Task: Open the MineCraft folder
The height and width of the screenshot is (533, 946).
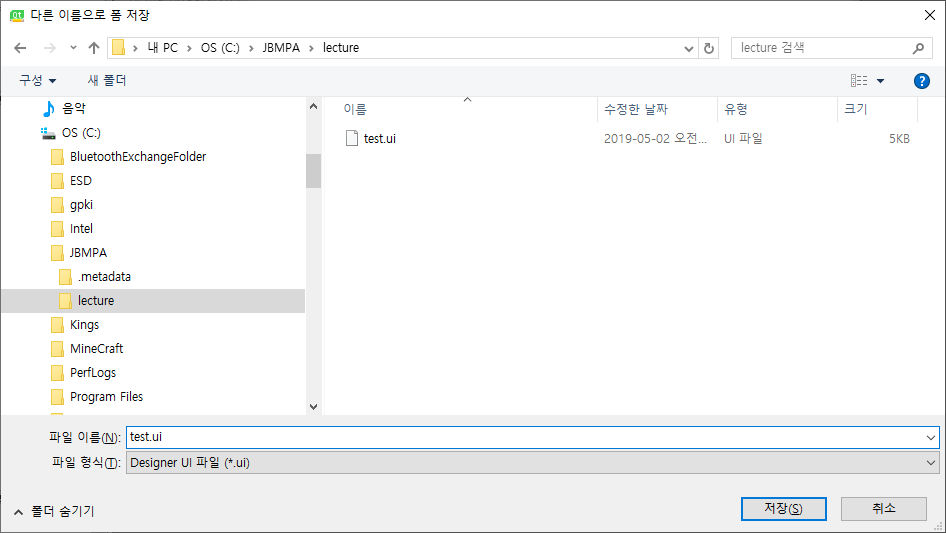Action: 96,349
